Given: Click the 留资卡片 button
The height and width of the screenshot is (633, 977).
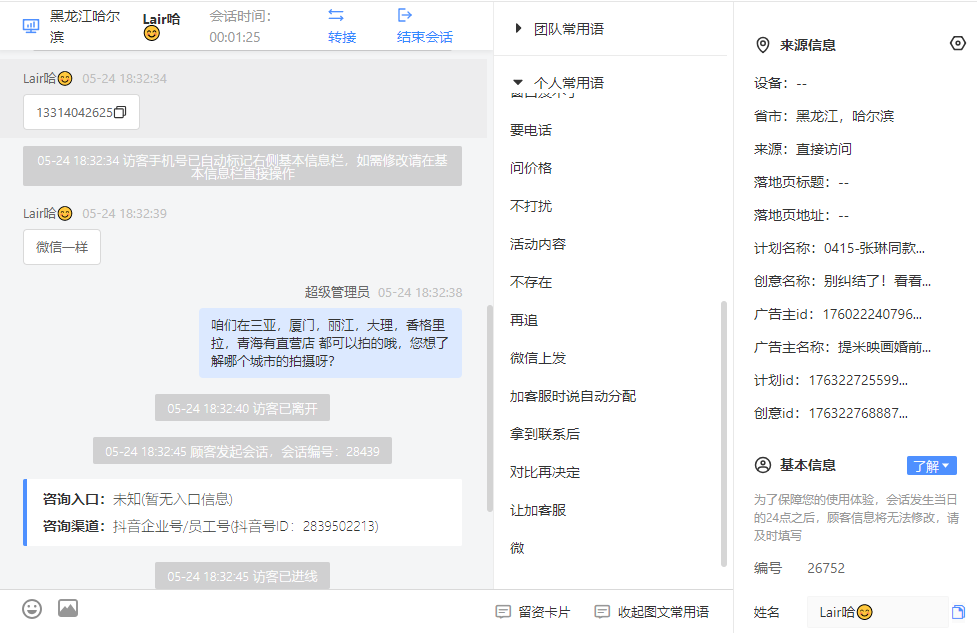Looking at the screenshot, I should (533, 612).
